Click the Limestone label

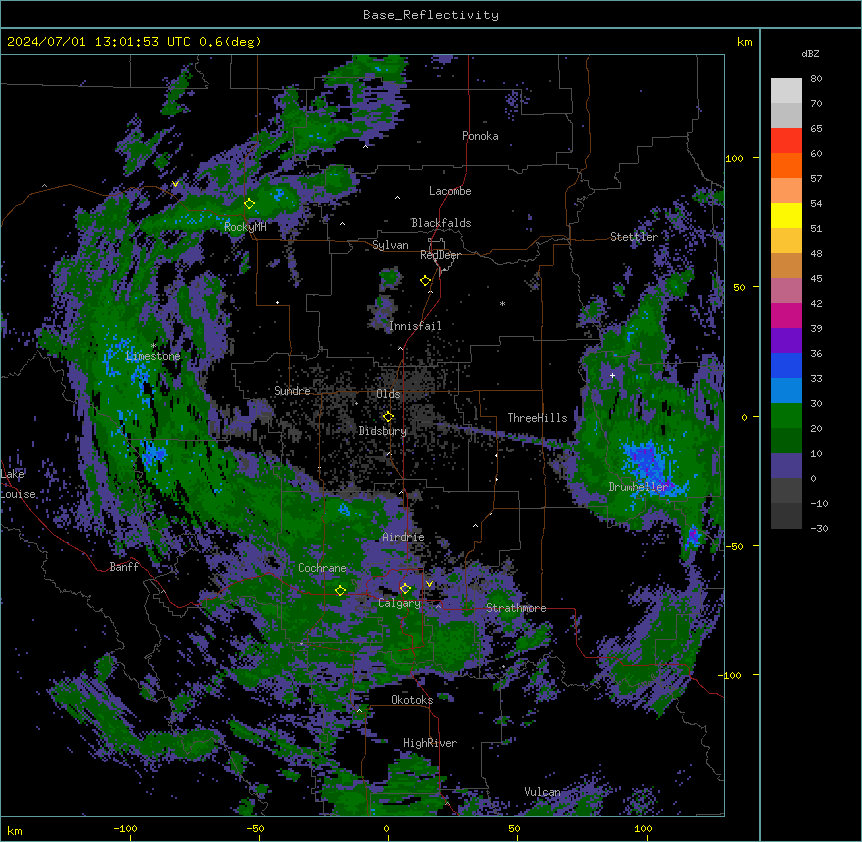pyautogui.click(x=153, y=356)
